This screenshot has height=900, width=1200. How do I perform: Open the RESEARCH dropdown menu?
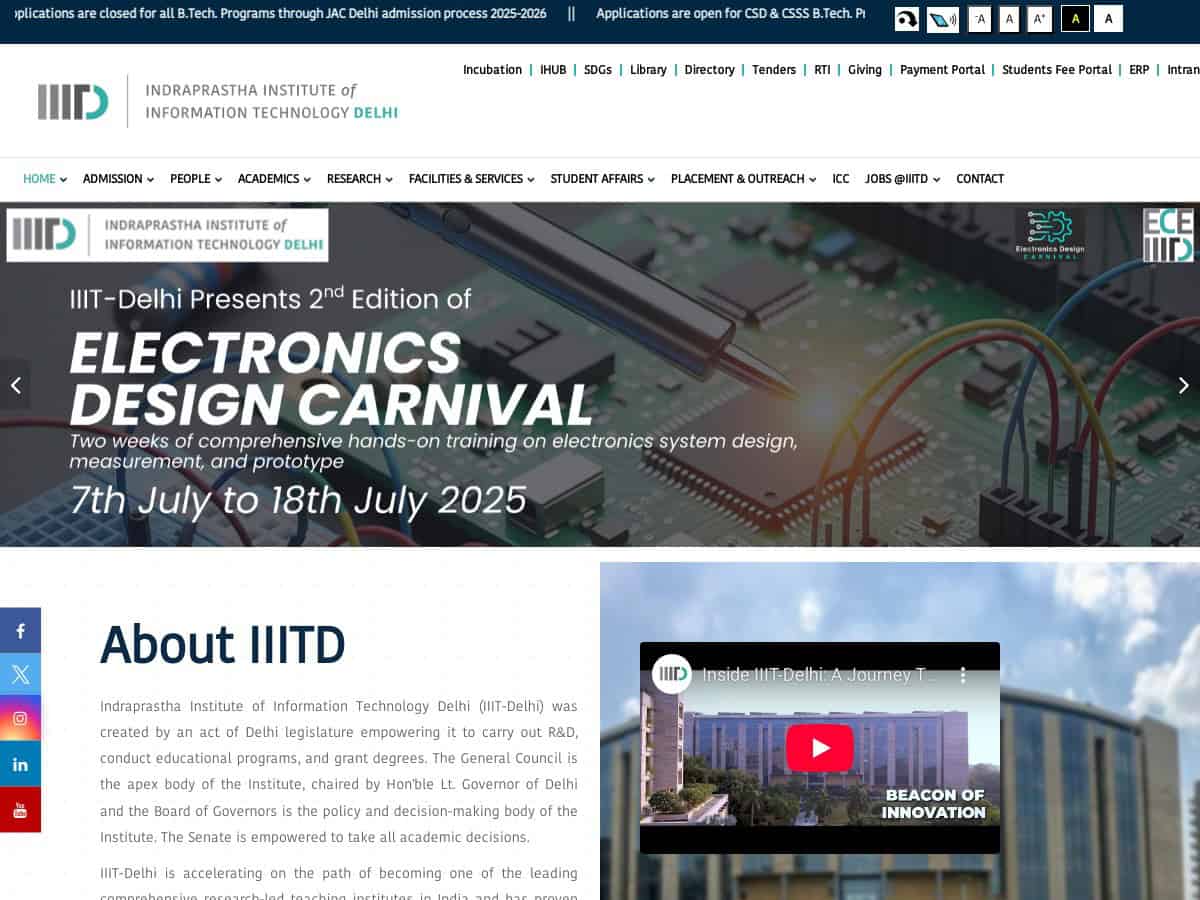(x=360, y=179)
